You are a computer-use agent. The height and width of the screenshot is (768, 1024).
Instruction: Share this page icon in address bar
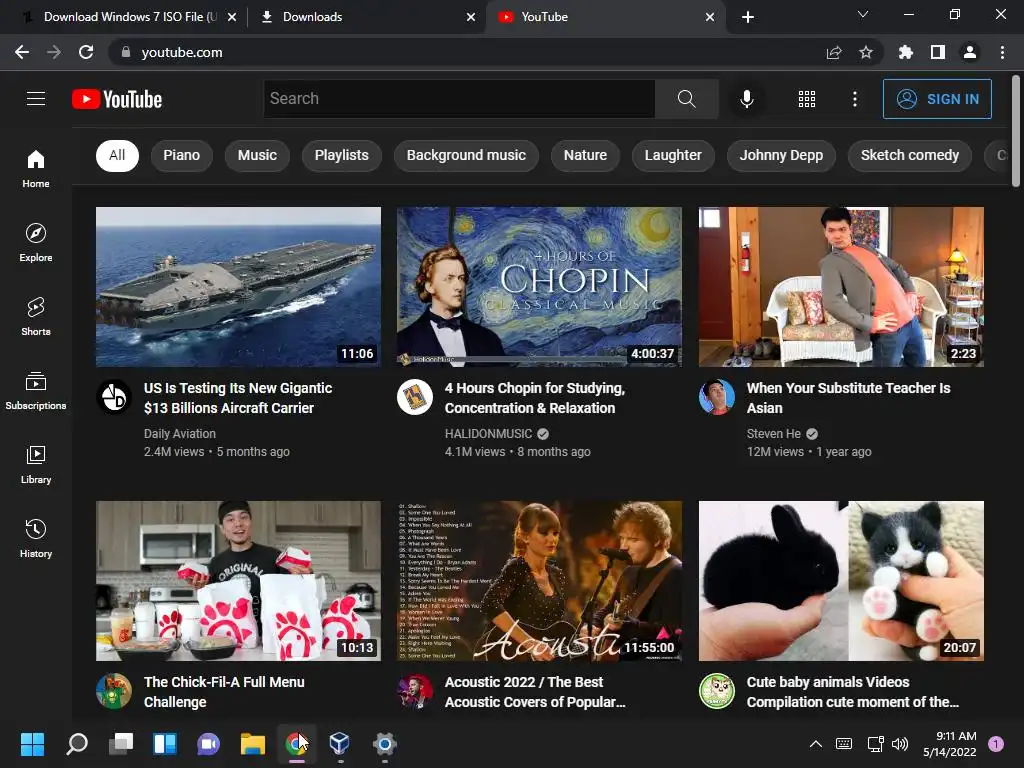click(834, 52)
